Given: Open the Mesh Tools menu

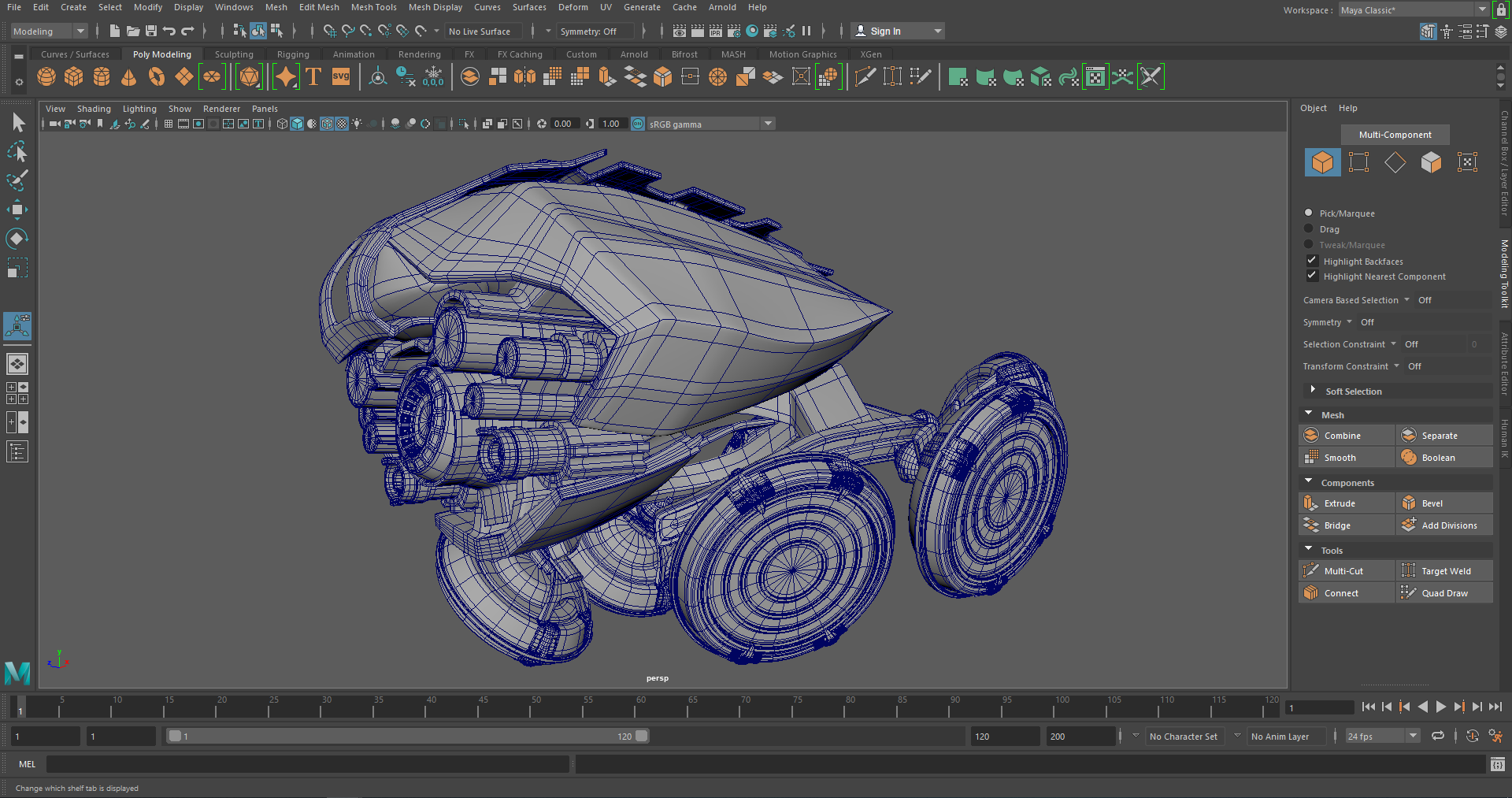Looking at the screenshot, I should 373,7.
